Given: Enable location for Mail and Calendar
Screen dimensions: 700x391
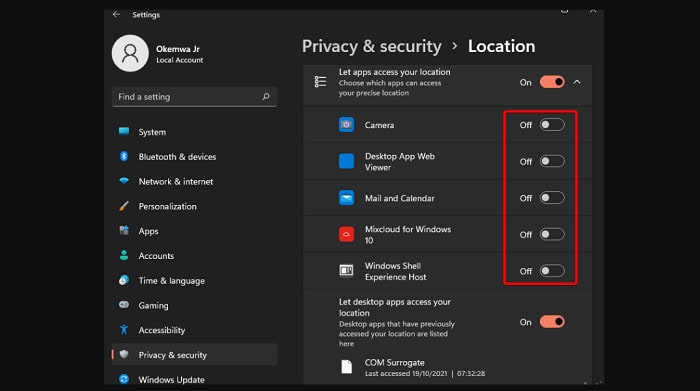Looking at the screenshot, I should (x=552, y=198).
